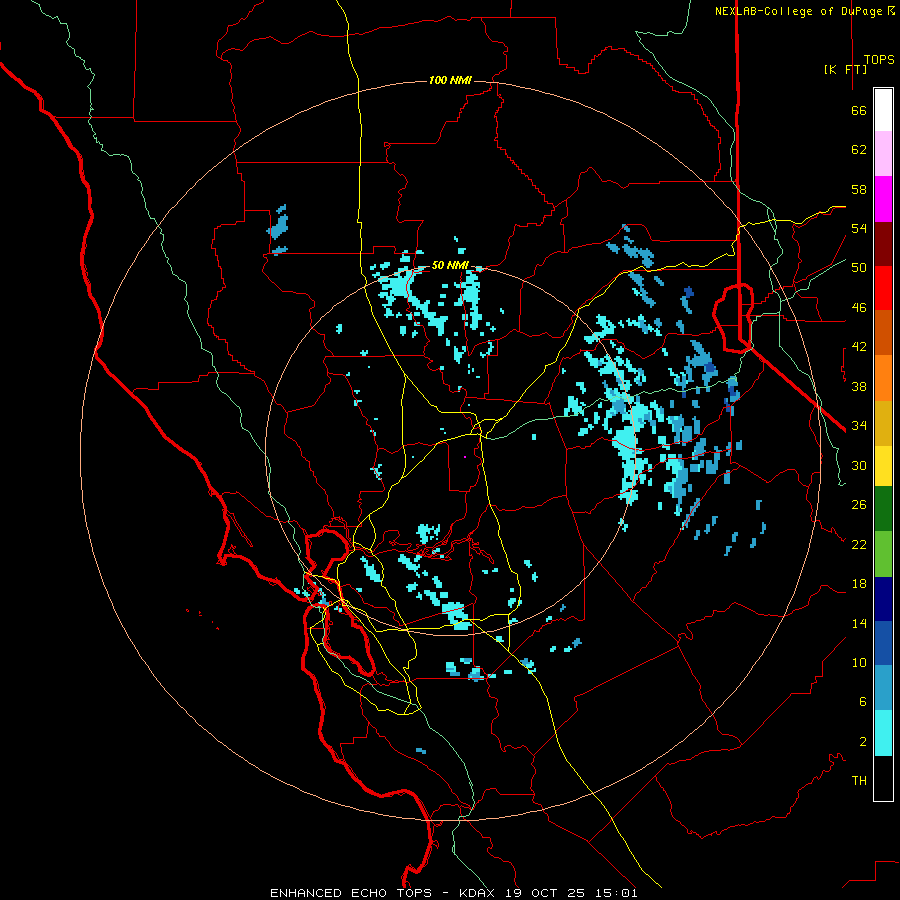
Task: Click legend value "46"
Action: [x=859, y=308]
